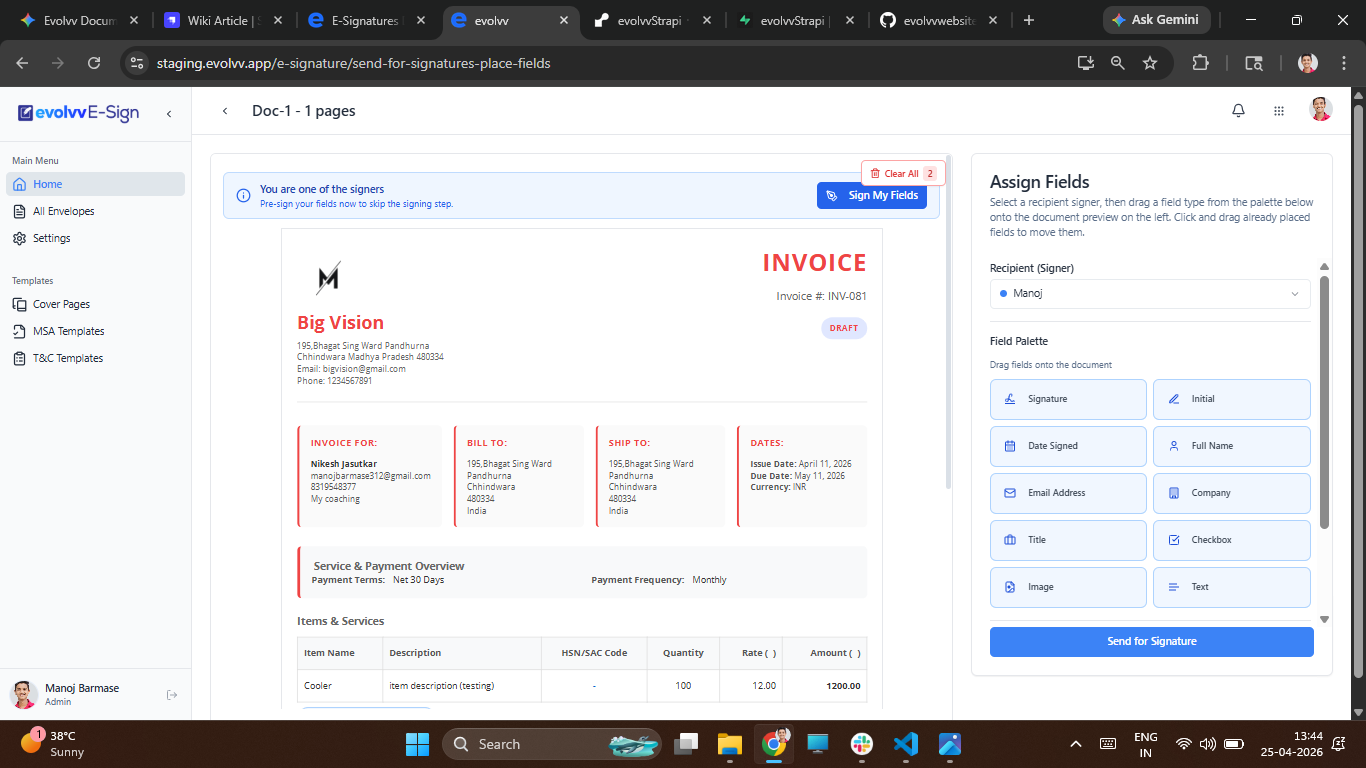
Task: Open Cover Pages templates
Action: coord(95,304)
